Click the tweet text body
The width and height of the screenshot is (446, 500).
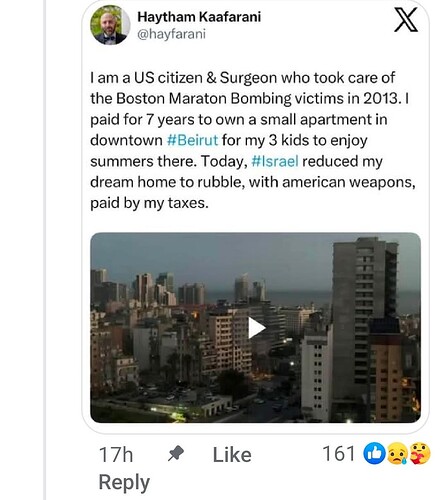click(253, 140)
